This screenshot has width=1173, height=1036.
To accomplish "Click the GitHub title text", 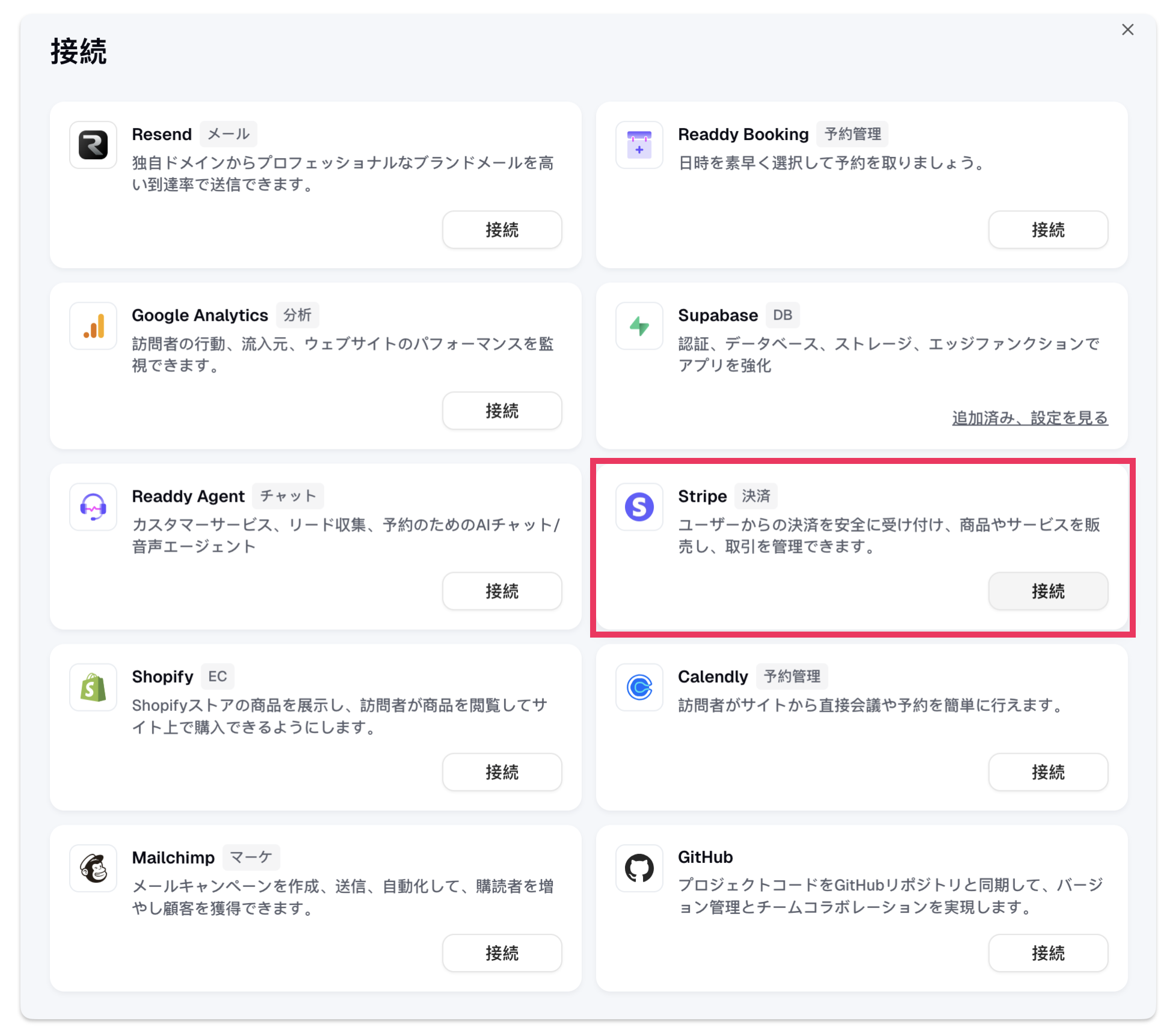I will point(705,857).
